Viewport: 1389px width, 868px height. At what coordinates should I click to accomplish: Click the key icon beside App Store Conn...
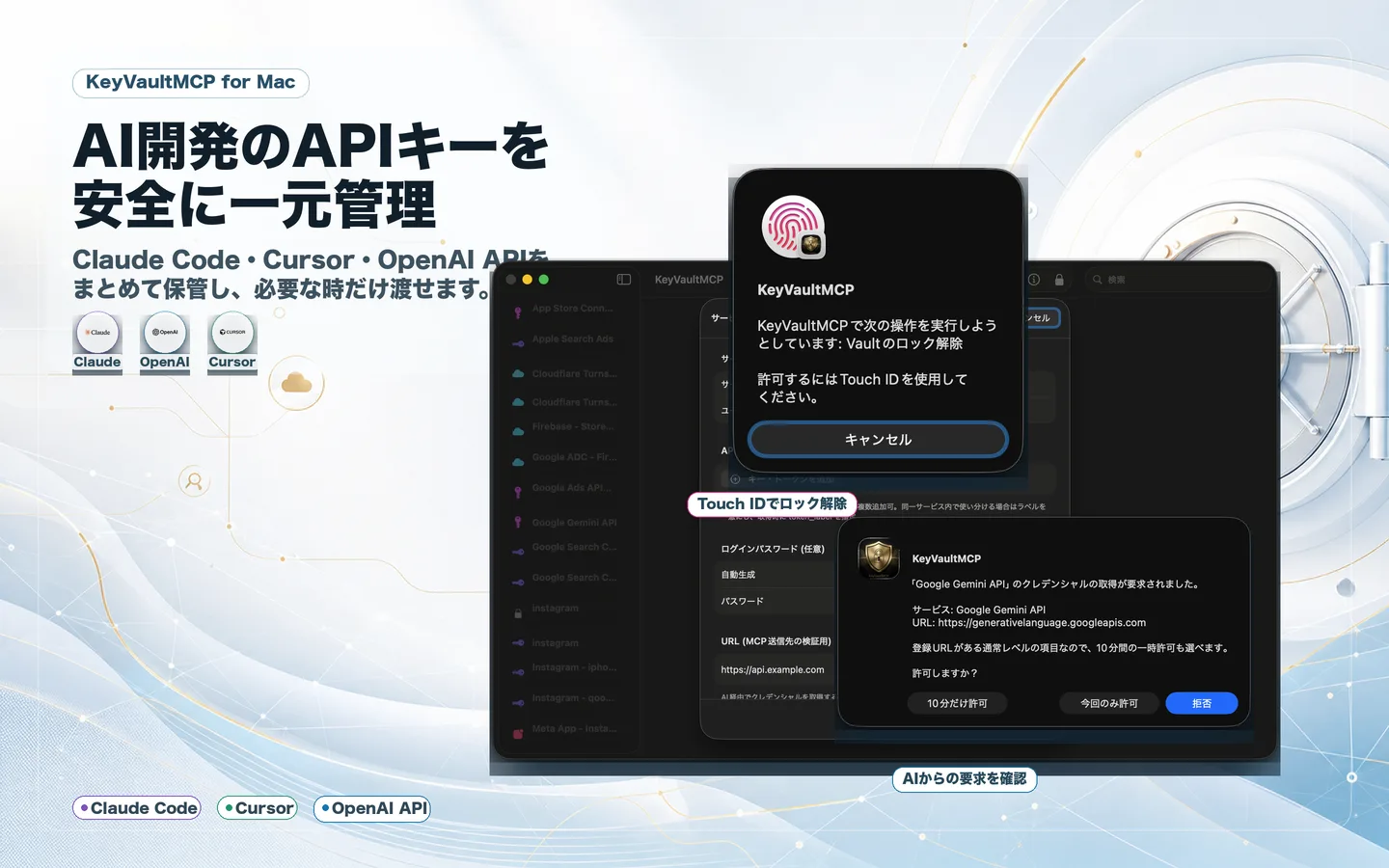point(518,312)
